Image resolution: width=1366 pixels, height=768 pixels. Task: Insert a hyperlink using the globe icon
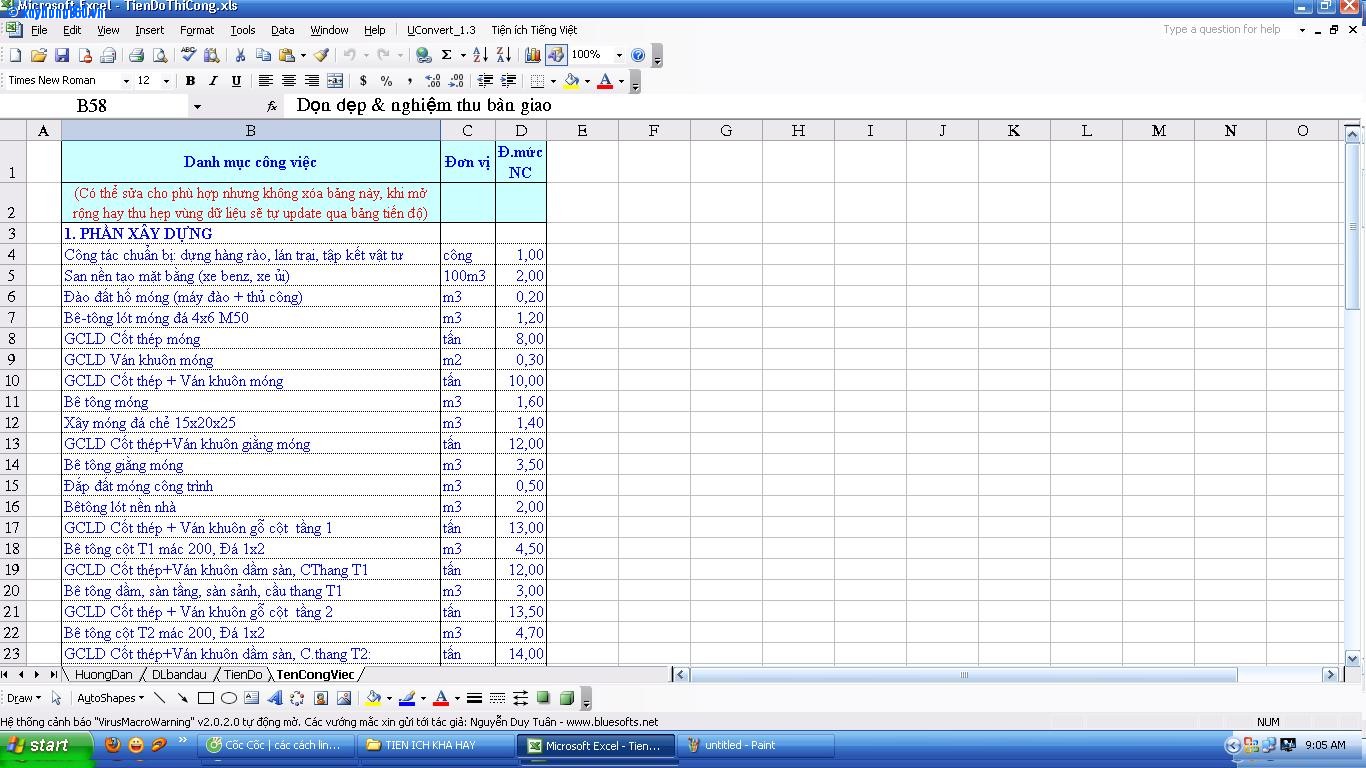tap(423, 55)
